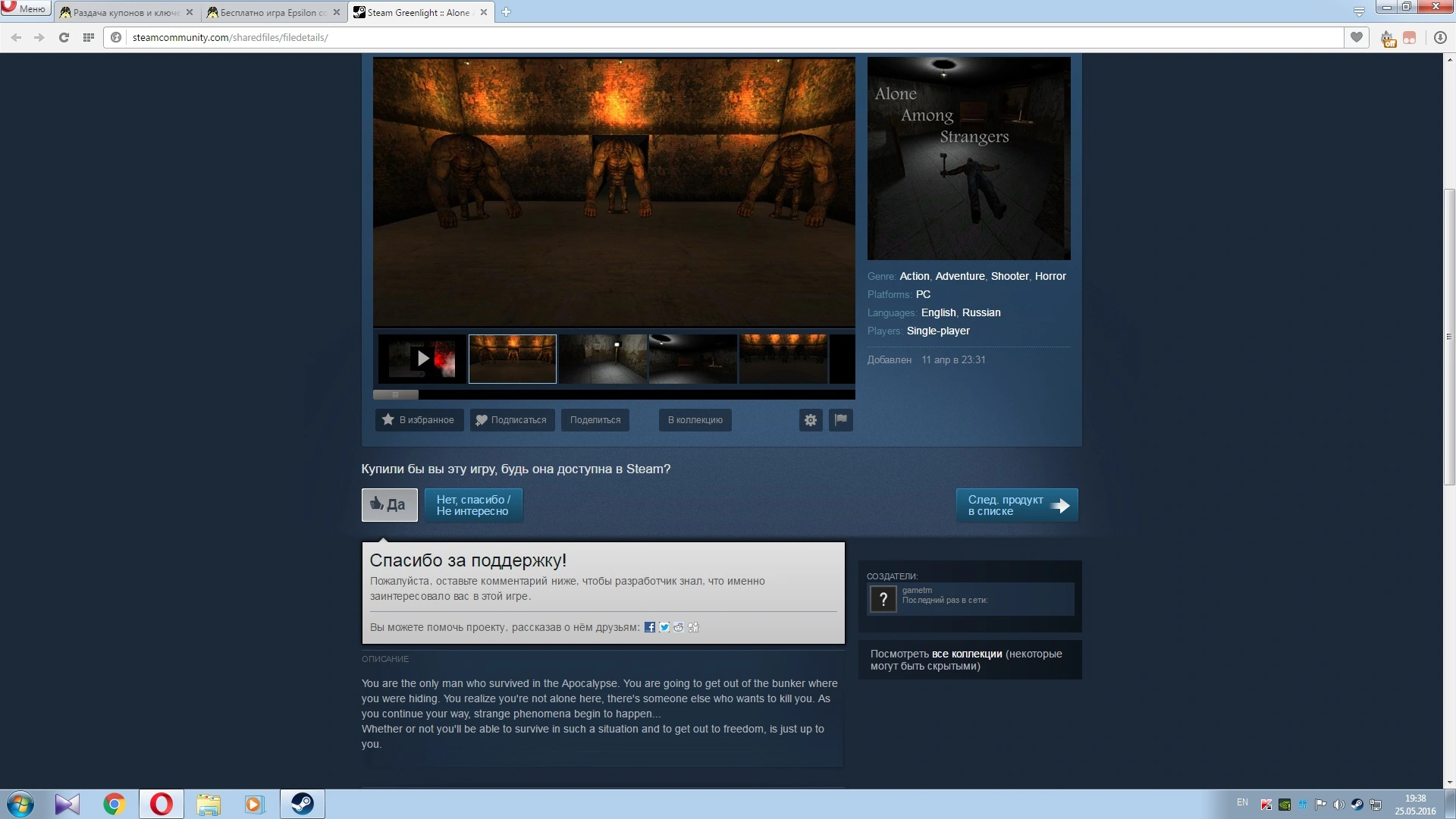Image resolution: width=1456 pixels, height=819 pixels.
Task: Open Windows Explorer from the taskbar
Action: 208,804
